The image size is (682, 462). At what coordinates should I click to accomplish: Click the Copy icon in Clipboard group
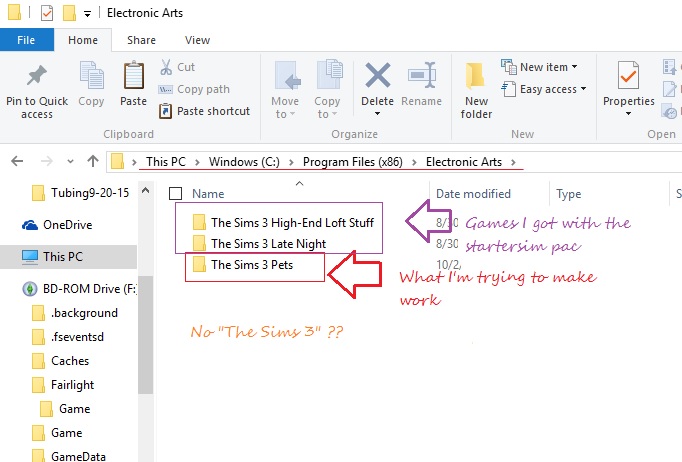pyautogui.click(x=91, y=75)
